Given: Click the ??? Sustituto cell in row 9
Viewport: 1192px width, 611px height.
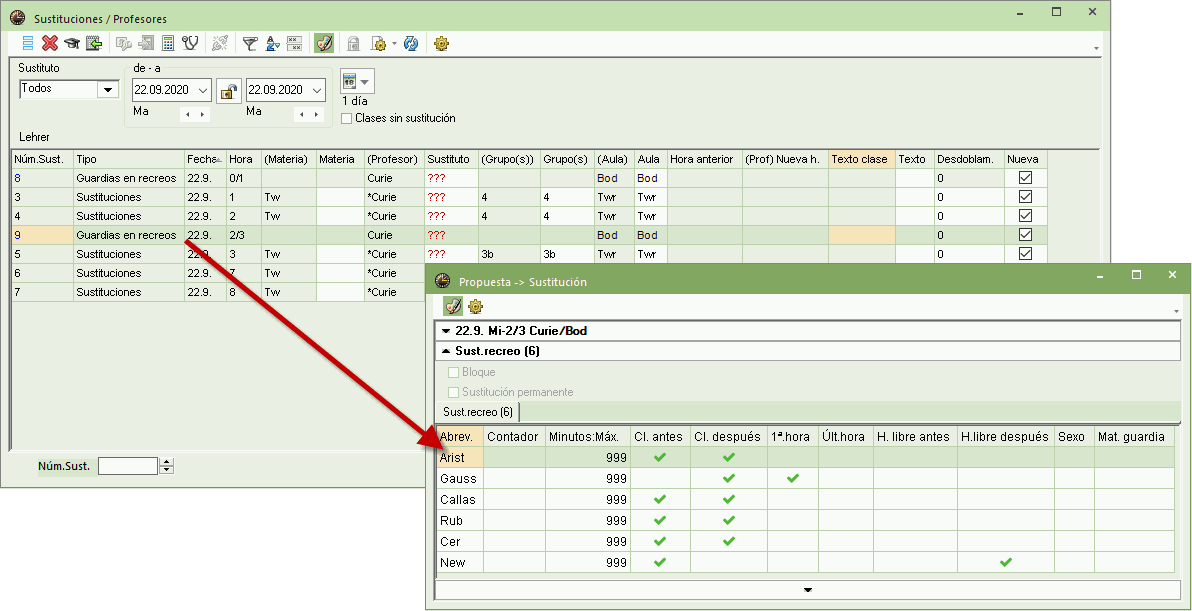Looking at the screenshot, I should tap(452, 236).
